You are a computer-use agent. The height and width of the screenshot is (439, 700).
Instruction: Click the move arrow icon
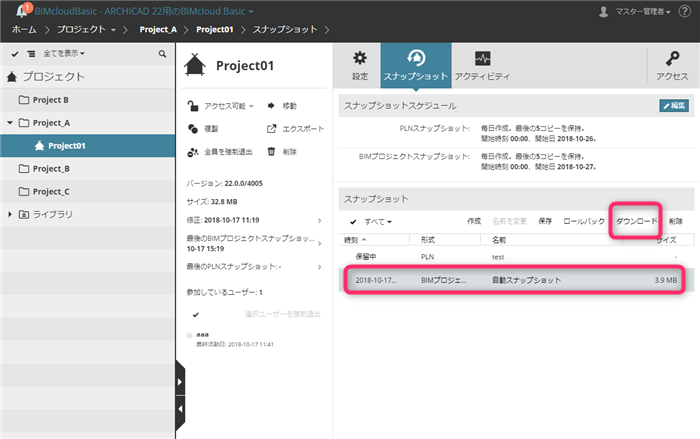click(x=271, y=106)
